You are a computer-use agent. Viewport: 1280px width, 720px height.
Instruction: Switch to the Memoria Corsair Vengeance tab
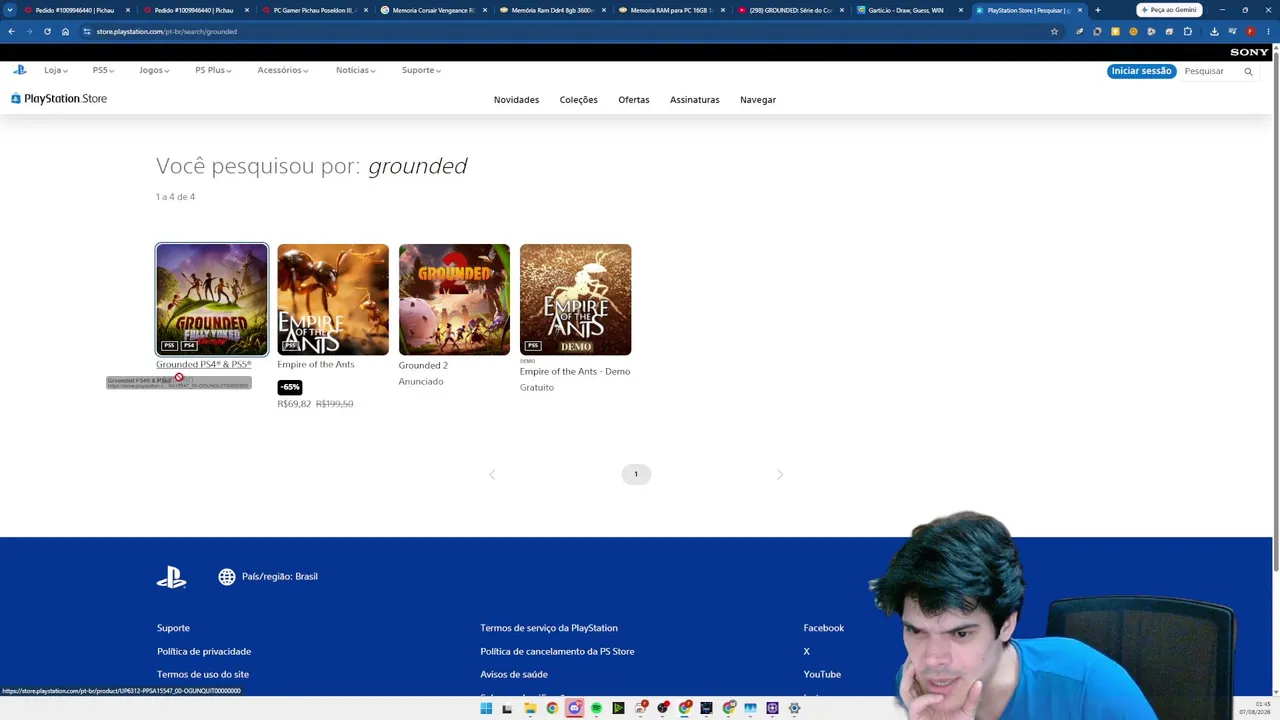pos(433,10)
